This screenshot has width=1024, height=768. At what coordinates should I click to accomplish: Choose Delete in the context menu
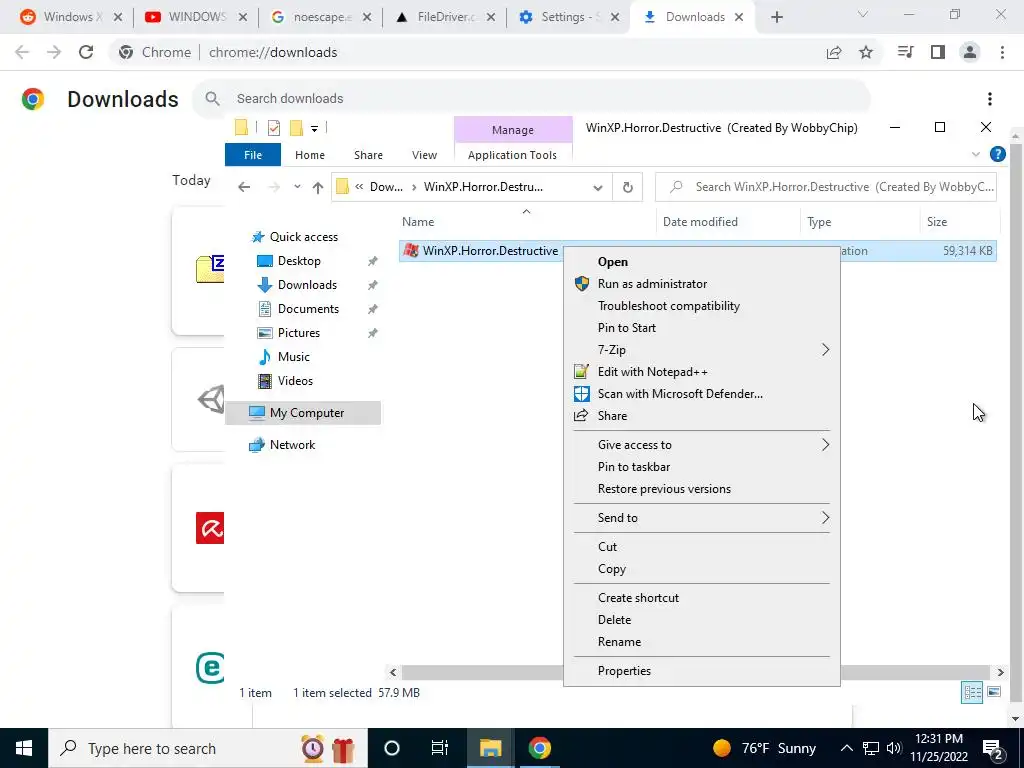(614, 620)
